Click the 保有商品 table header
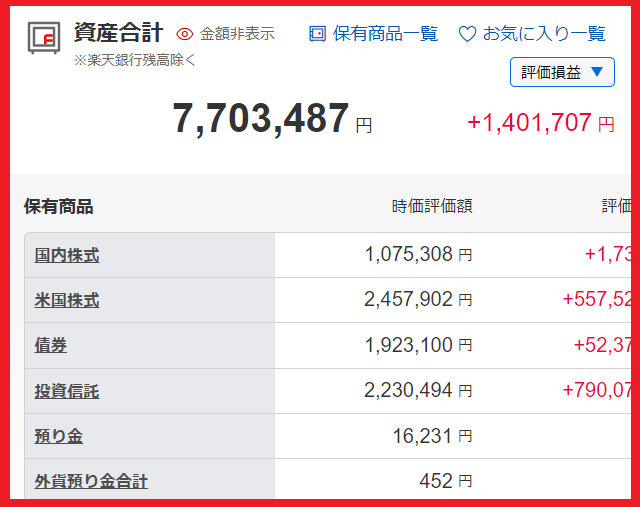The width and height of the screenshot is (640, 507). [x=59, y=206]
